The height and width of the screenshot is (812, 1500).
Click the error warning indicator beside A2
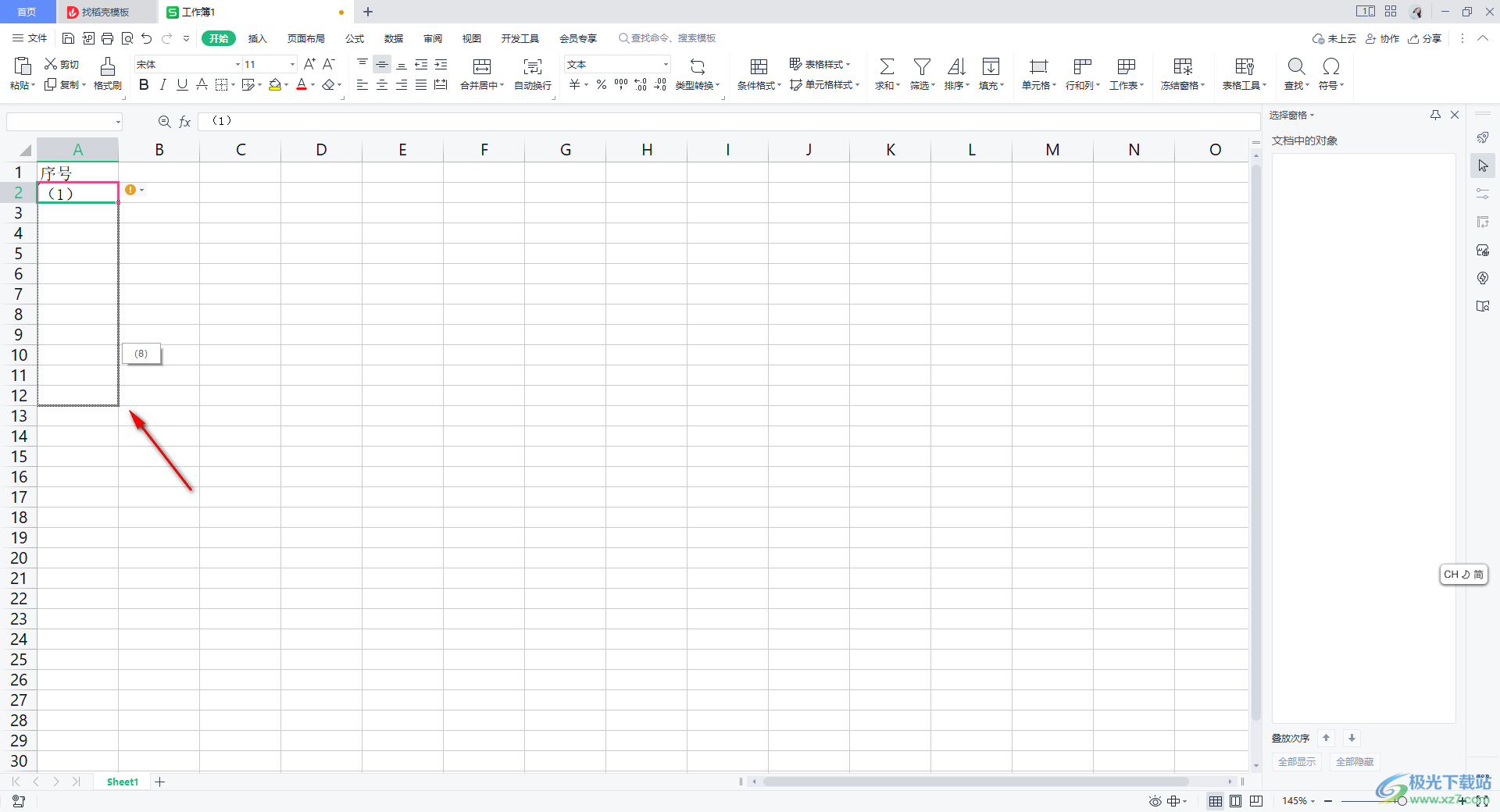(x=130, y=190)
